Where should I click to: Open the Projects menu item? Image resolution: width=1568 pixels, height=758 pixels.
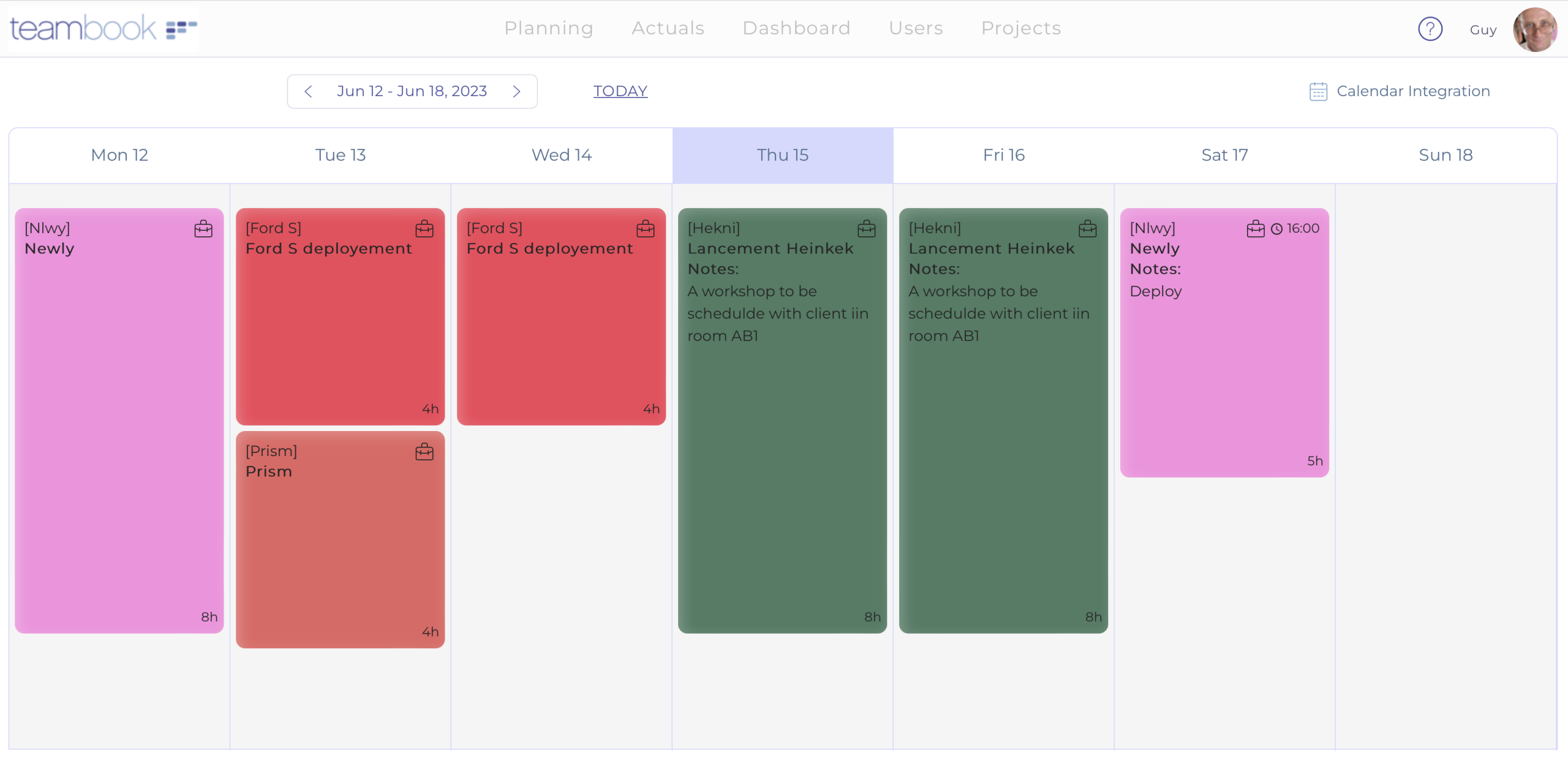click(x=1020, y=28)
